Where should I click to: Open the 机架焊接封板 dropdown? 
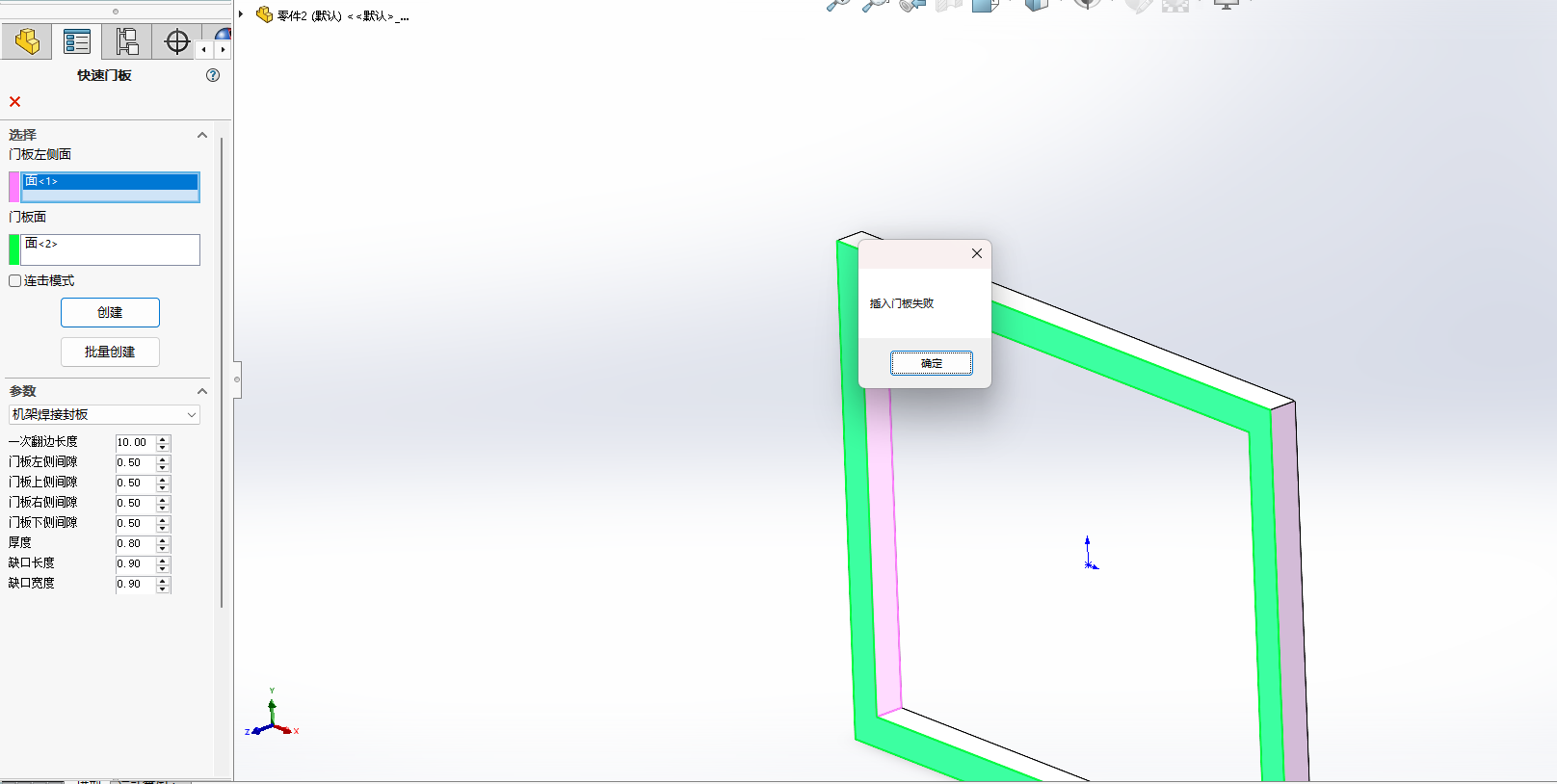click(x=104, y=414)
